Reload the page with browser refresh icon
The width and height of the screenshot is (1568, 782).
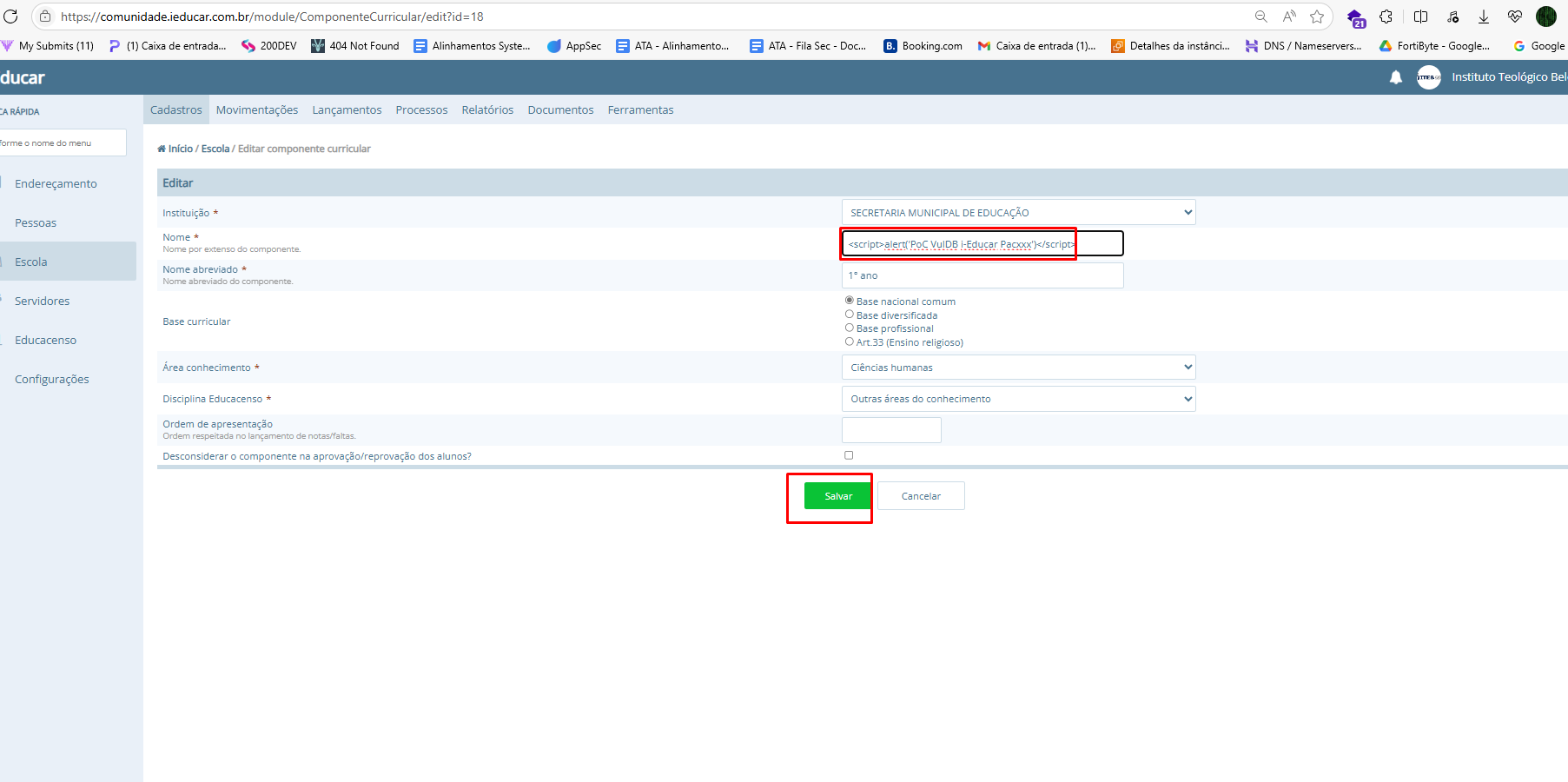point(10,17)
